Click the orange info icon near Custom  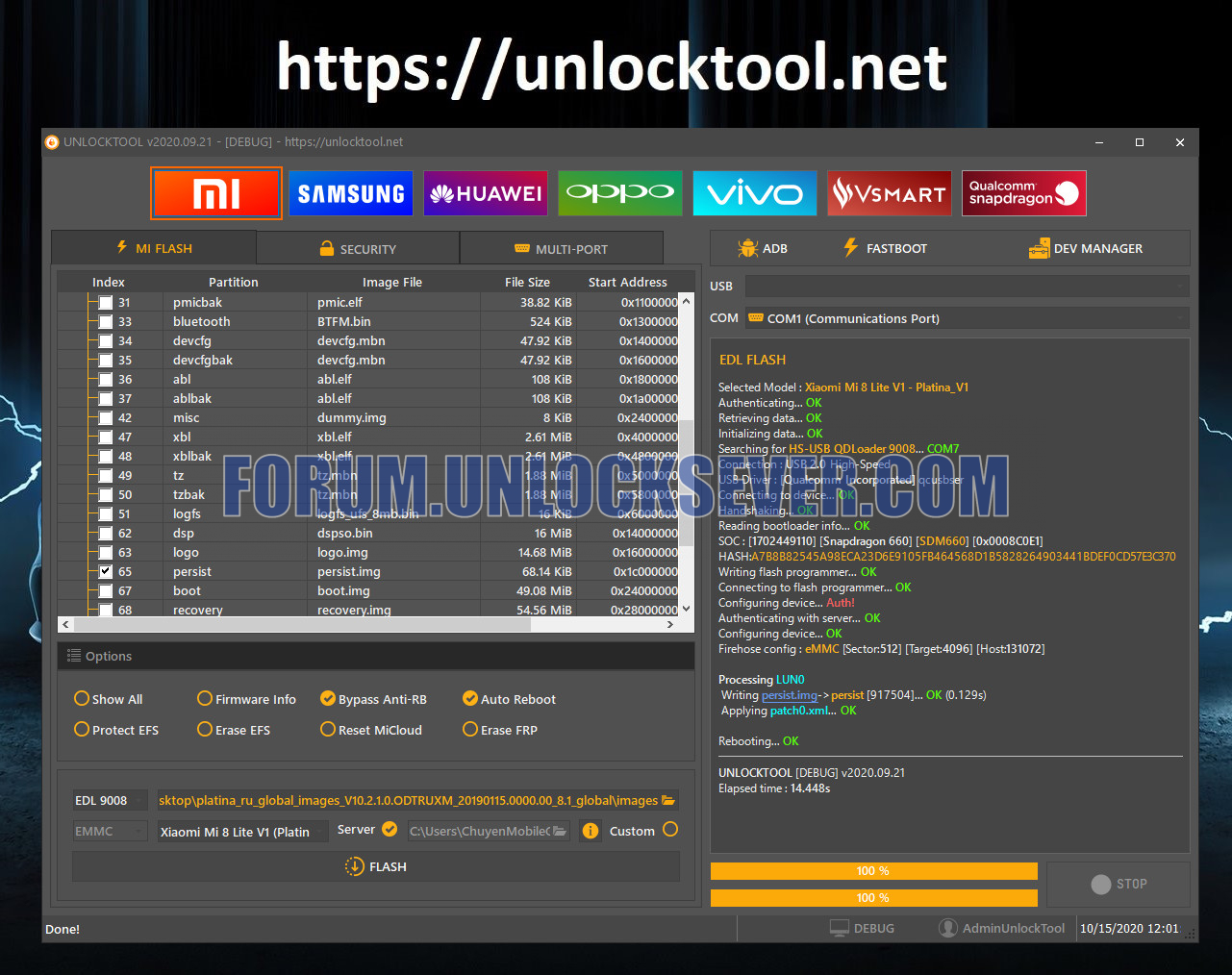(x=591, y=831)
